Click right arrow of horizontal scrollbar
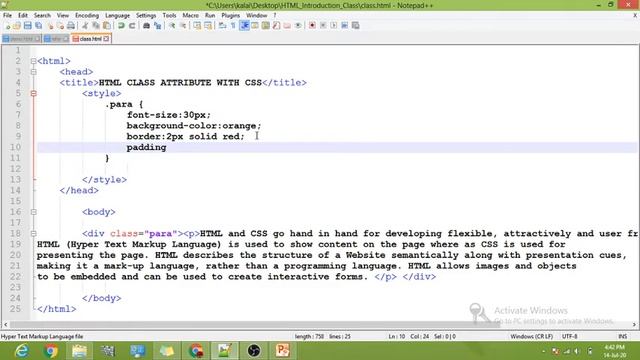The image size is (640, 360). point(634,324)
